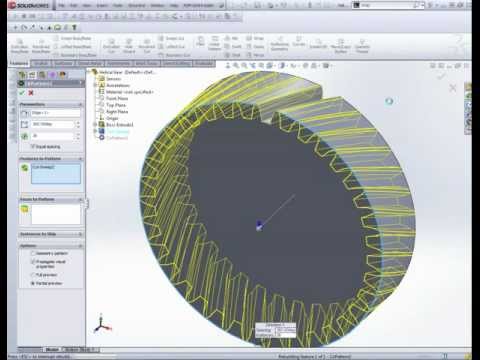Click the number of instances field
The image size is (480, 360).
pos(53,136)
